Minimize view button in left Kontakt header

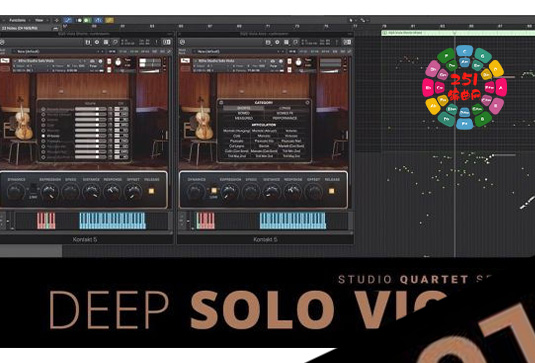[x=167, y=42]
